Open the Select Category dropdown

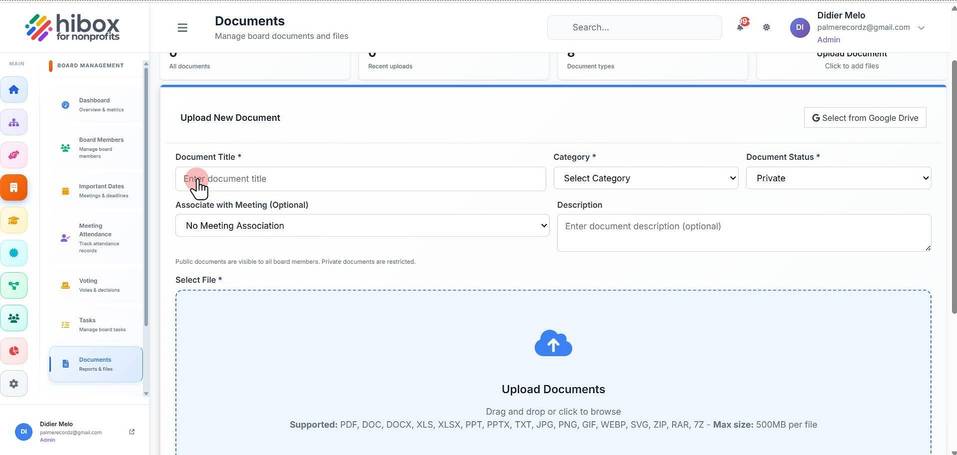pyautogui.click(x=646, y=178)
